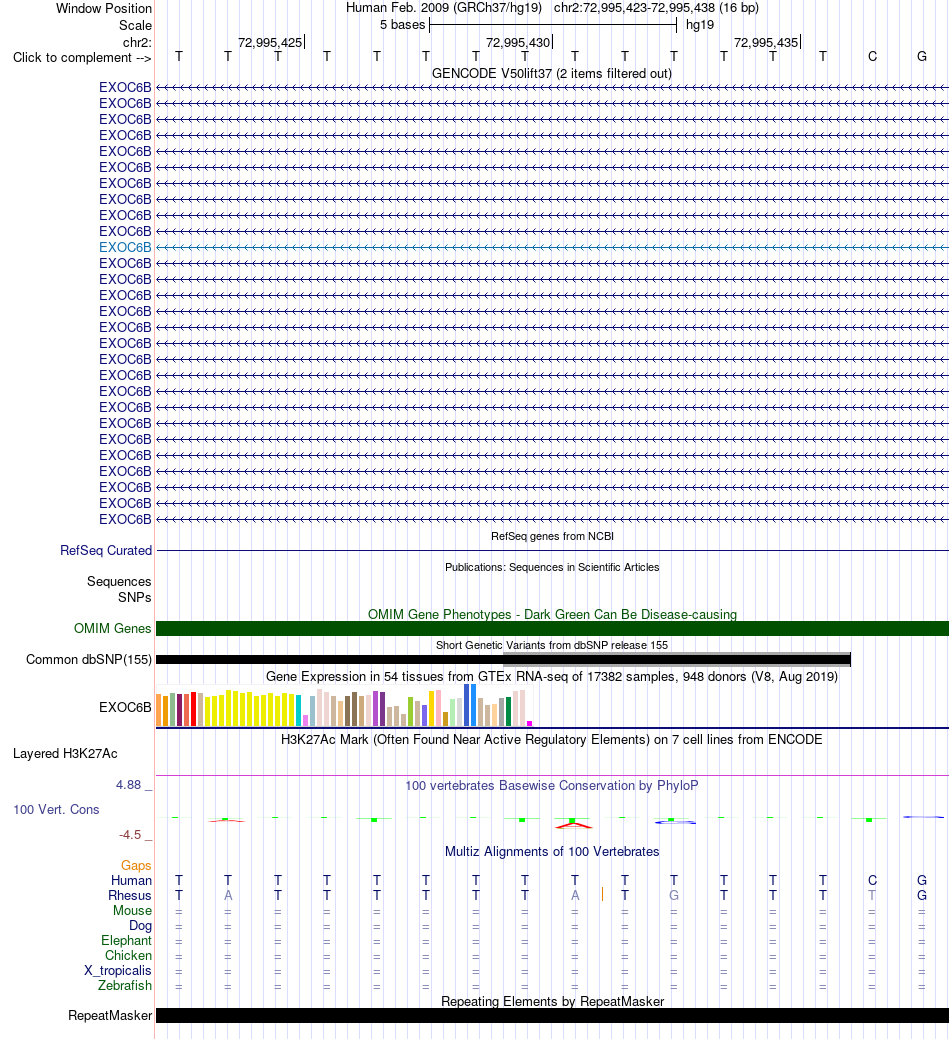The height and width of the screenshot is (1039, 950).
Task: Click the Sequences track label
Action: [119, 581]
